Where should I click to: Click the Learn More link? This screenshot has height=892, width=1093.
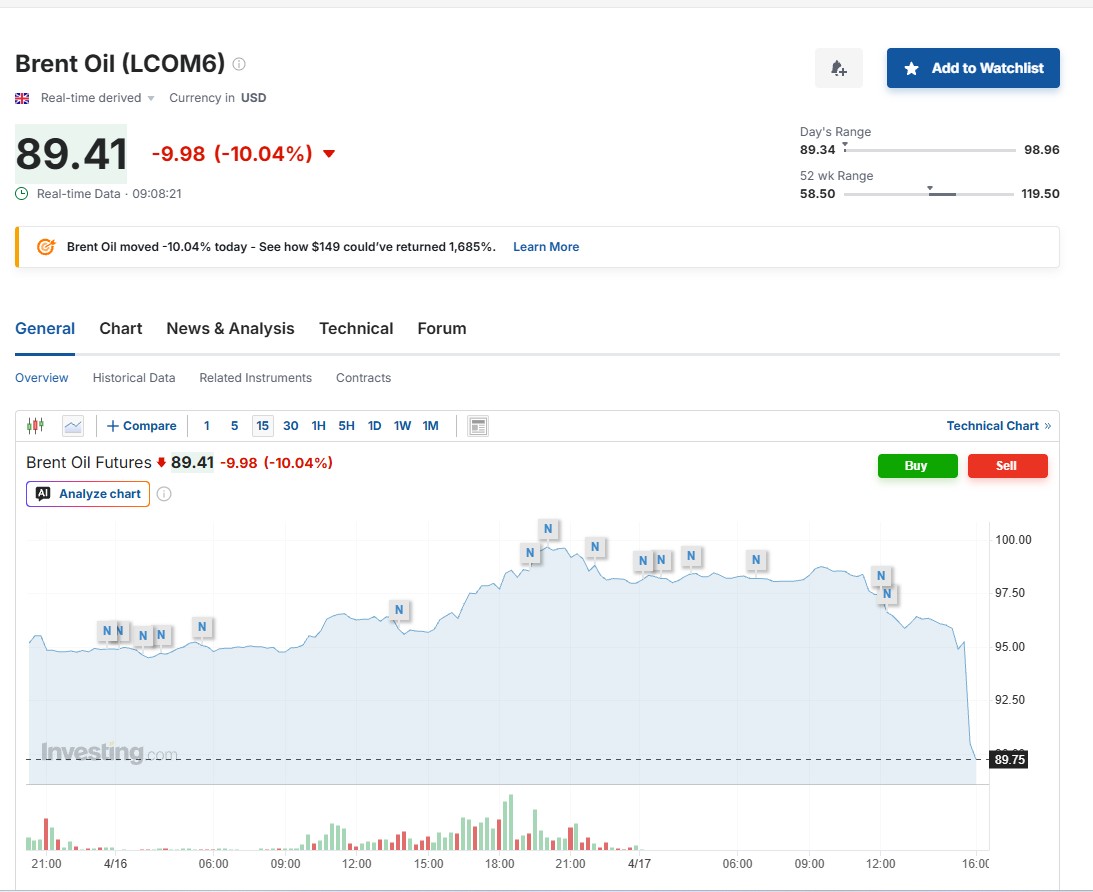[546, 247]
